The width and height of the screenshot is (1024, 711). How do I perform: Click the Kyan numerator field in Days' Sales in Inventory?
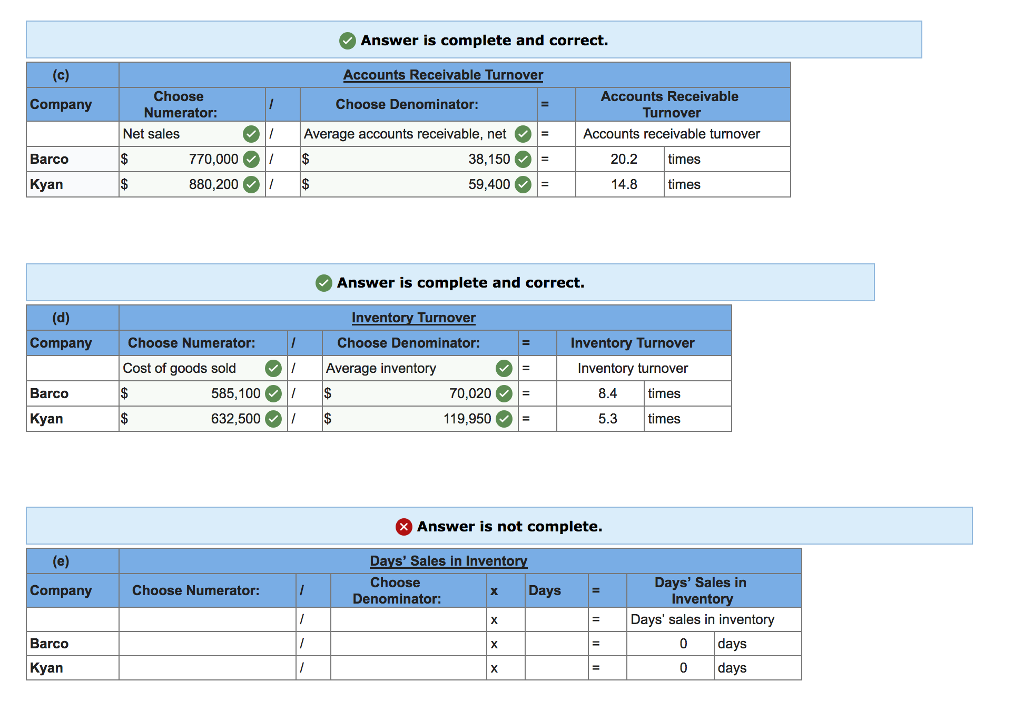tap(208, 668)
